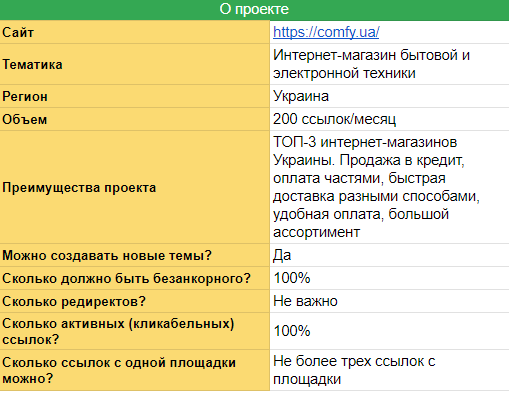The width and height of the screenshot is (509, 393).
Task: Click the 'Объем' label cell
Action: (x=135, y=119)
